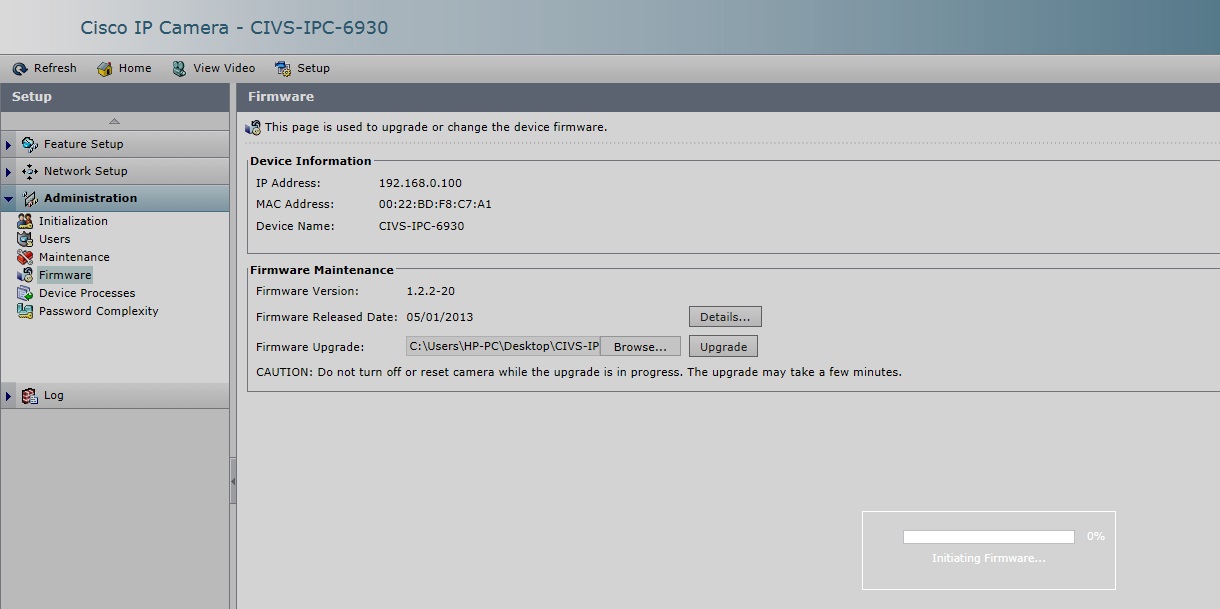Click the Device Processes icon
The width and height of the screenshot is (1220, 609).
pyautogui.click(x=25, y=293)
